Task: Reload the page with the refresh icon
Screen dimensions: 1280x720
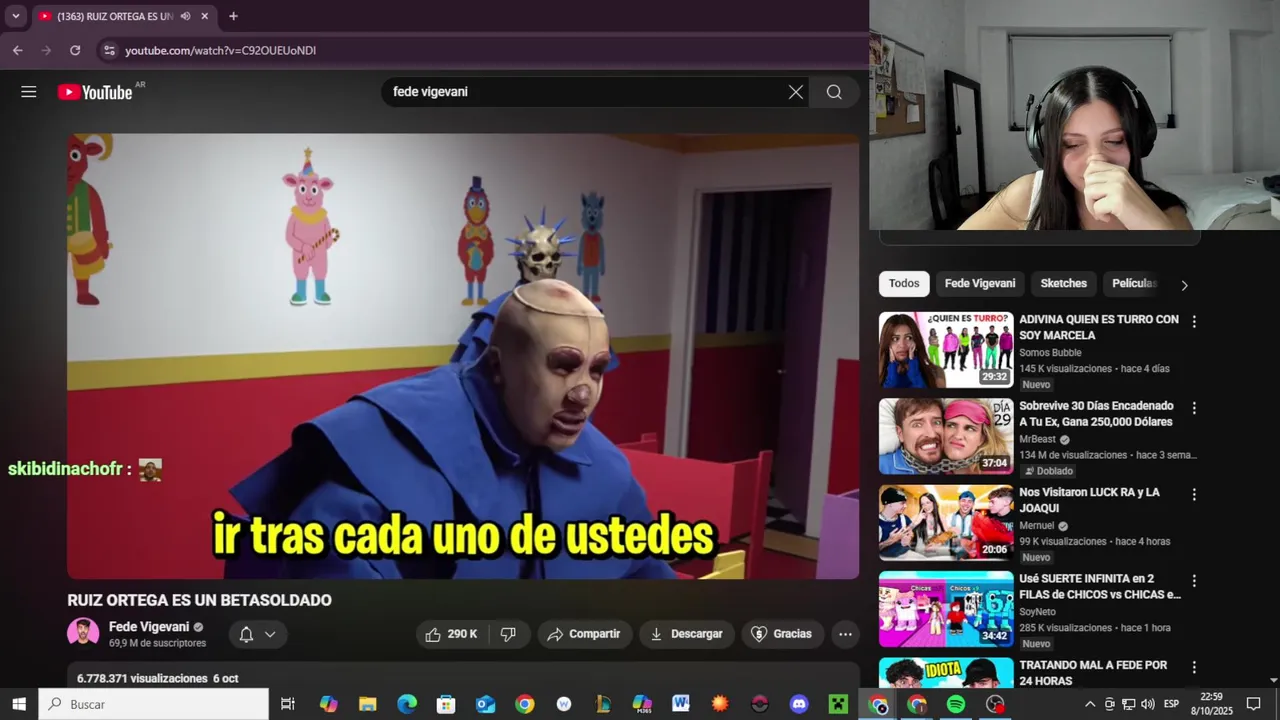Action: (75, 50)
